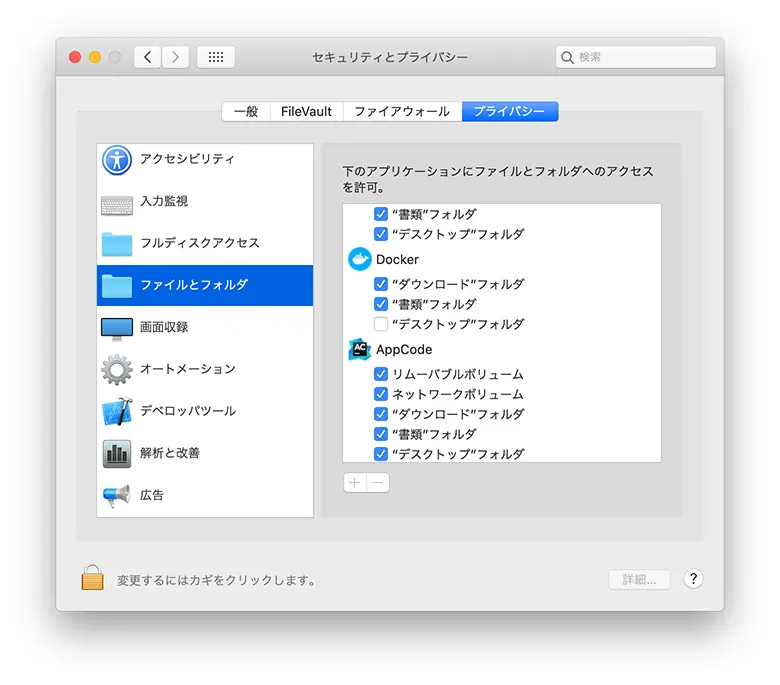Click the plus button below the list
This screenshot has height=685, width=780.
[x=355, y=483]
